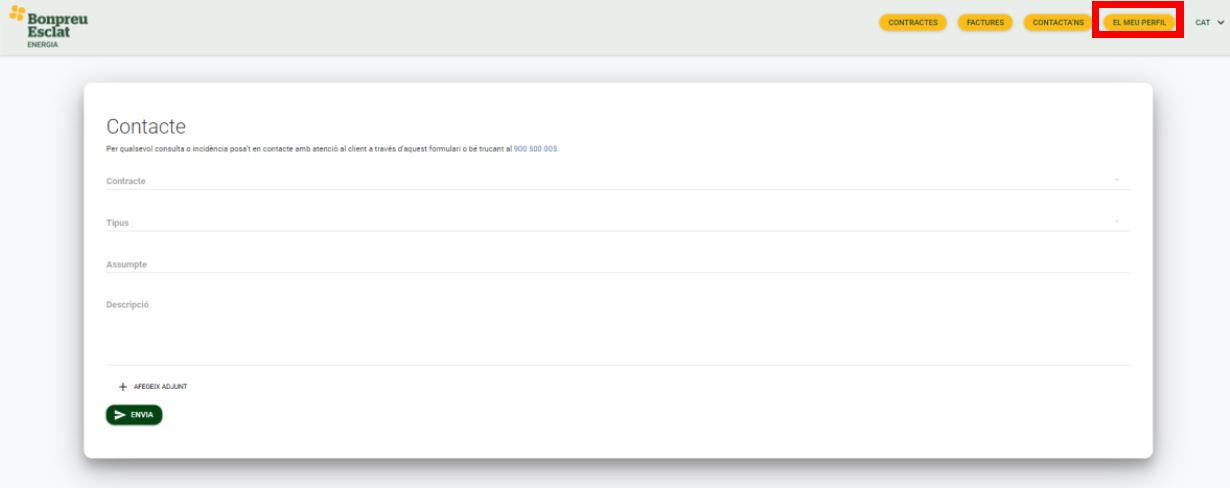Click the paper plane icon on ENVIA

120,415
